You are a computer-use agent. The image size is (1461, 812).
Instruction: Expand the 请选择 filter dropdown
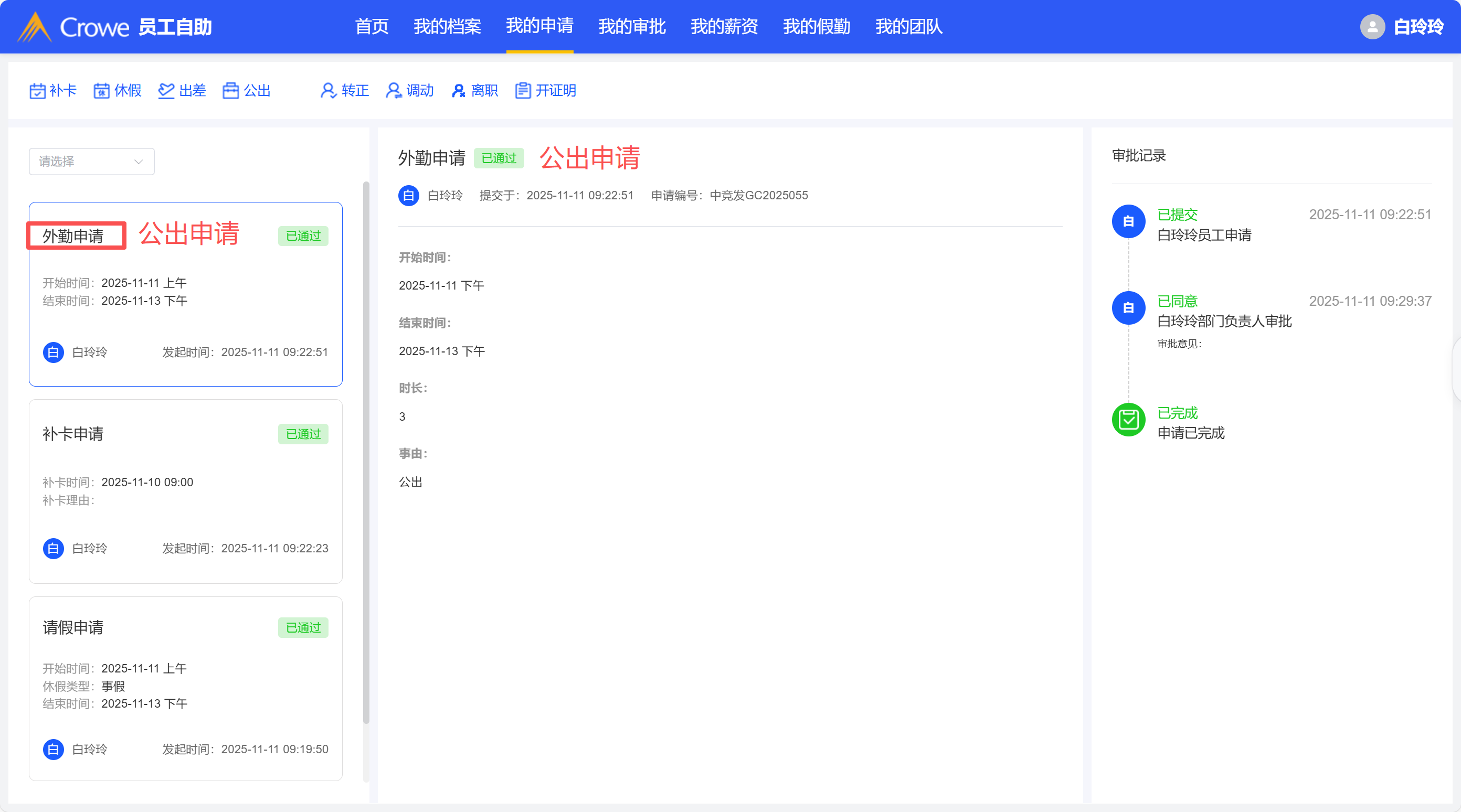click(x=91, y=162)
